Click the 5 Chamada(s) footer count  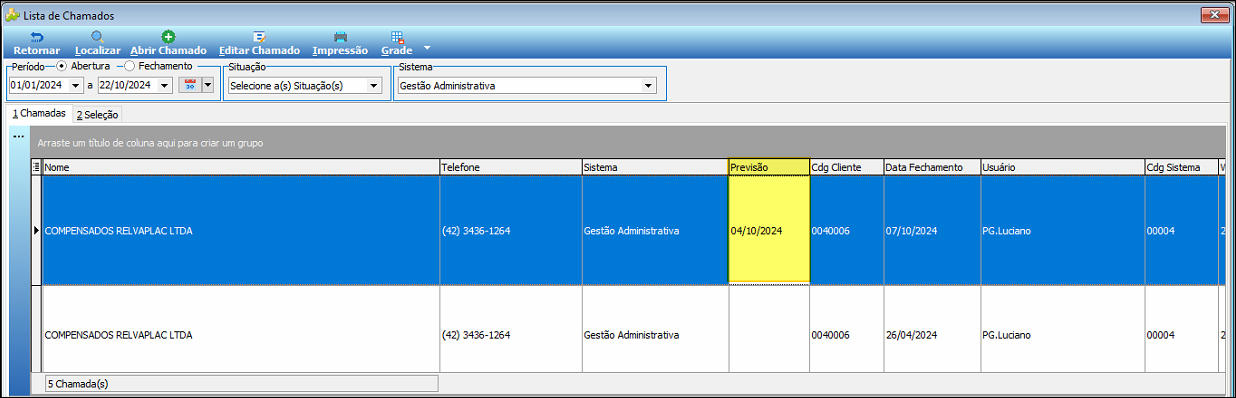point(241,383)
